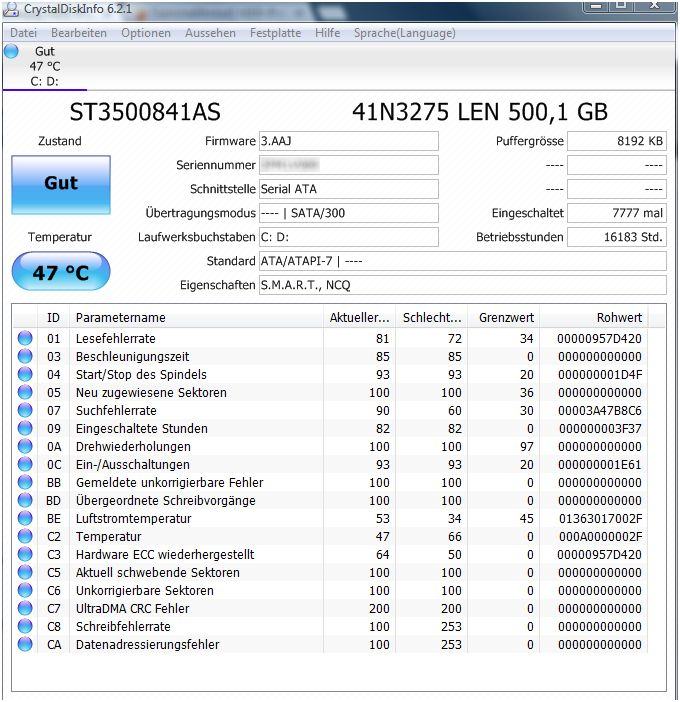Click the status orb of Beschleunigungszeit row

[x=25, y=356]
